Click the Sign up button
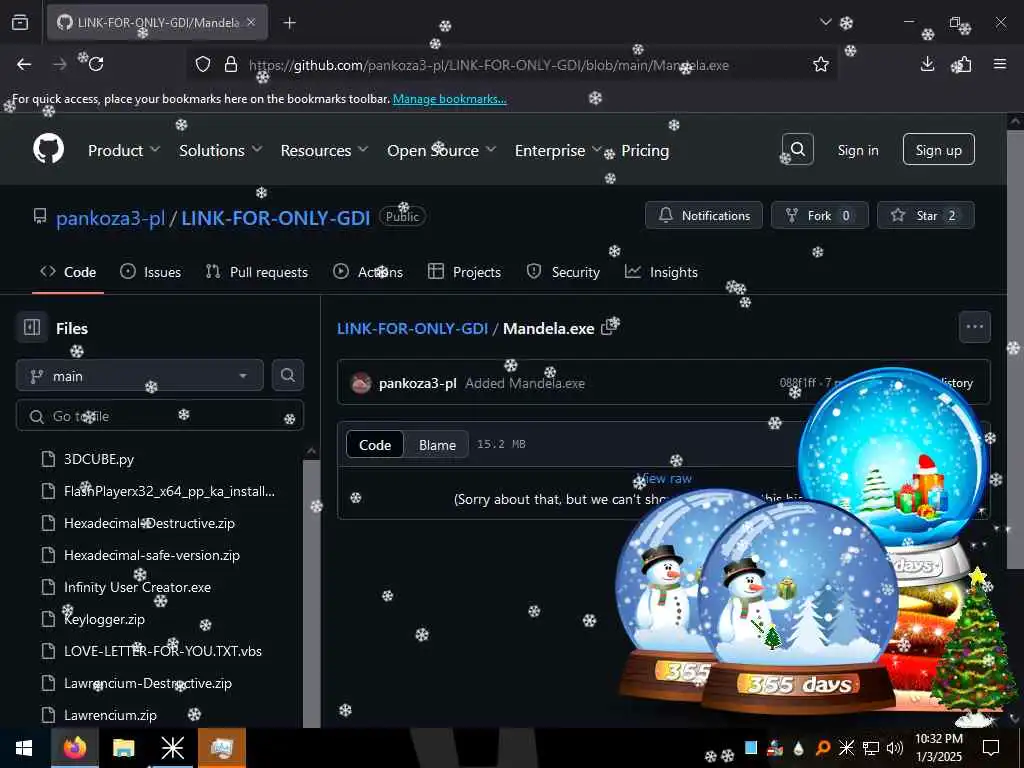Viewport: 1024px width, 768px height. (938, 150)
